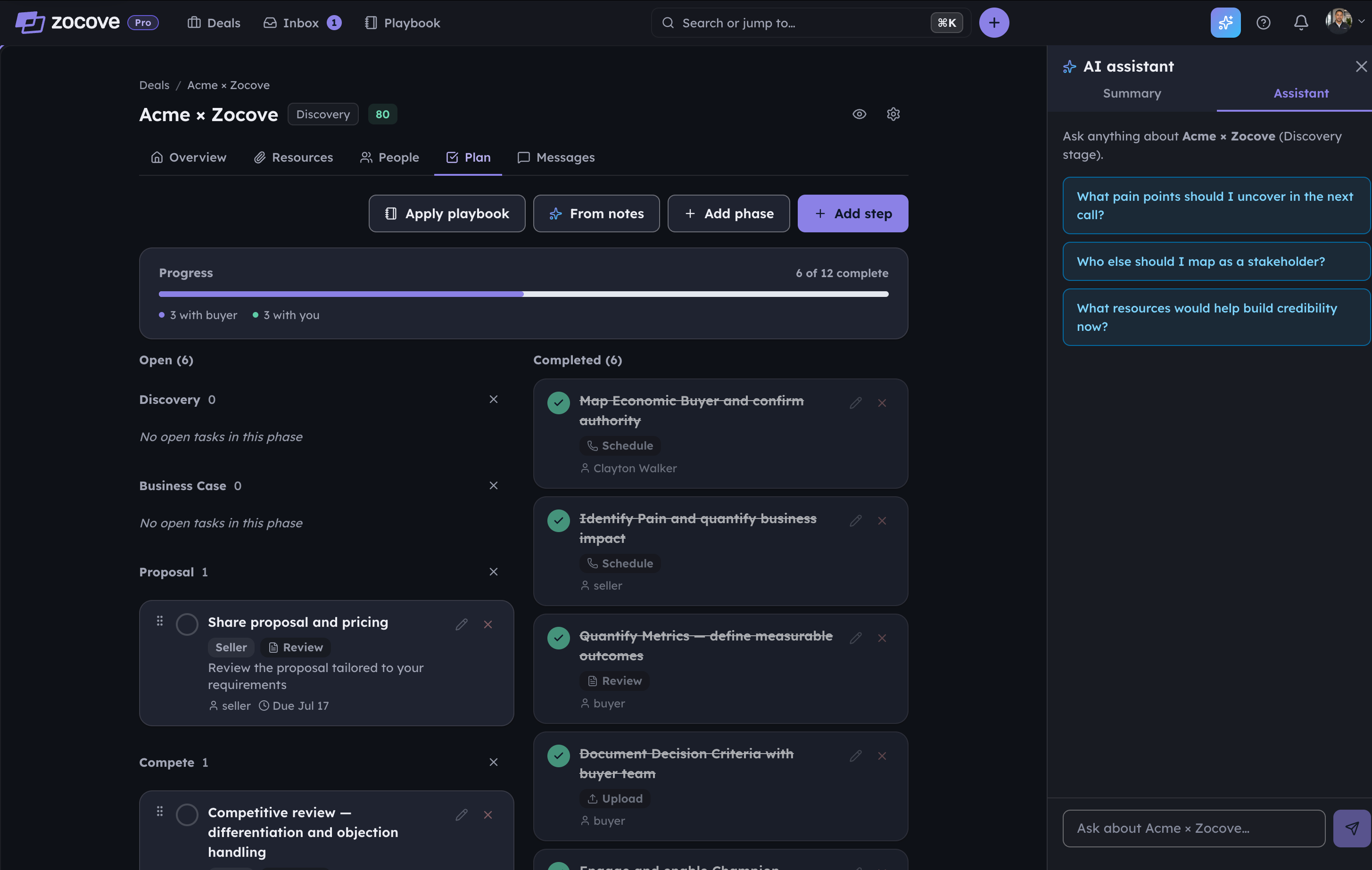The image size is (1372, 870).
Task: Edit Identify Pain completed step
Action: point(855,521)
